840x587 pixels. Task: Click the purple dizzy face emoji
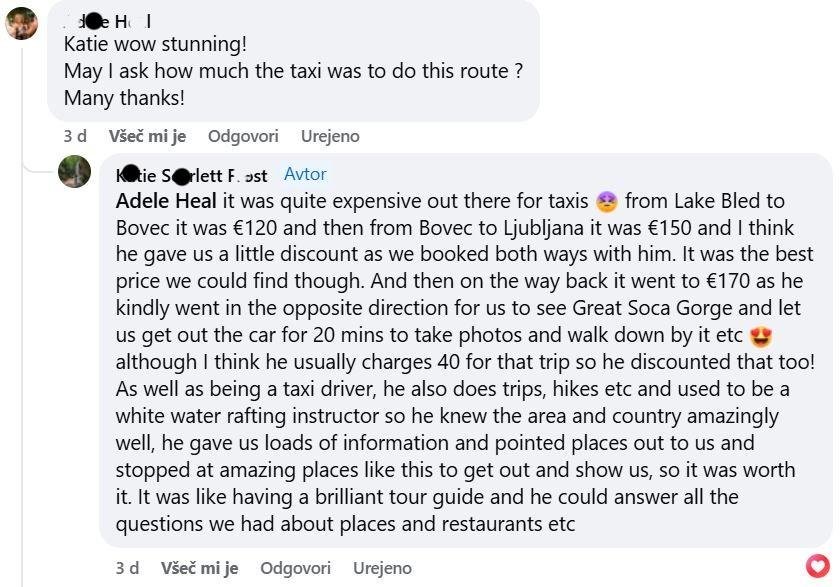click(606, 202)
